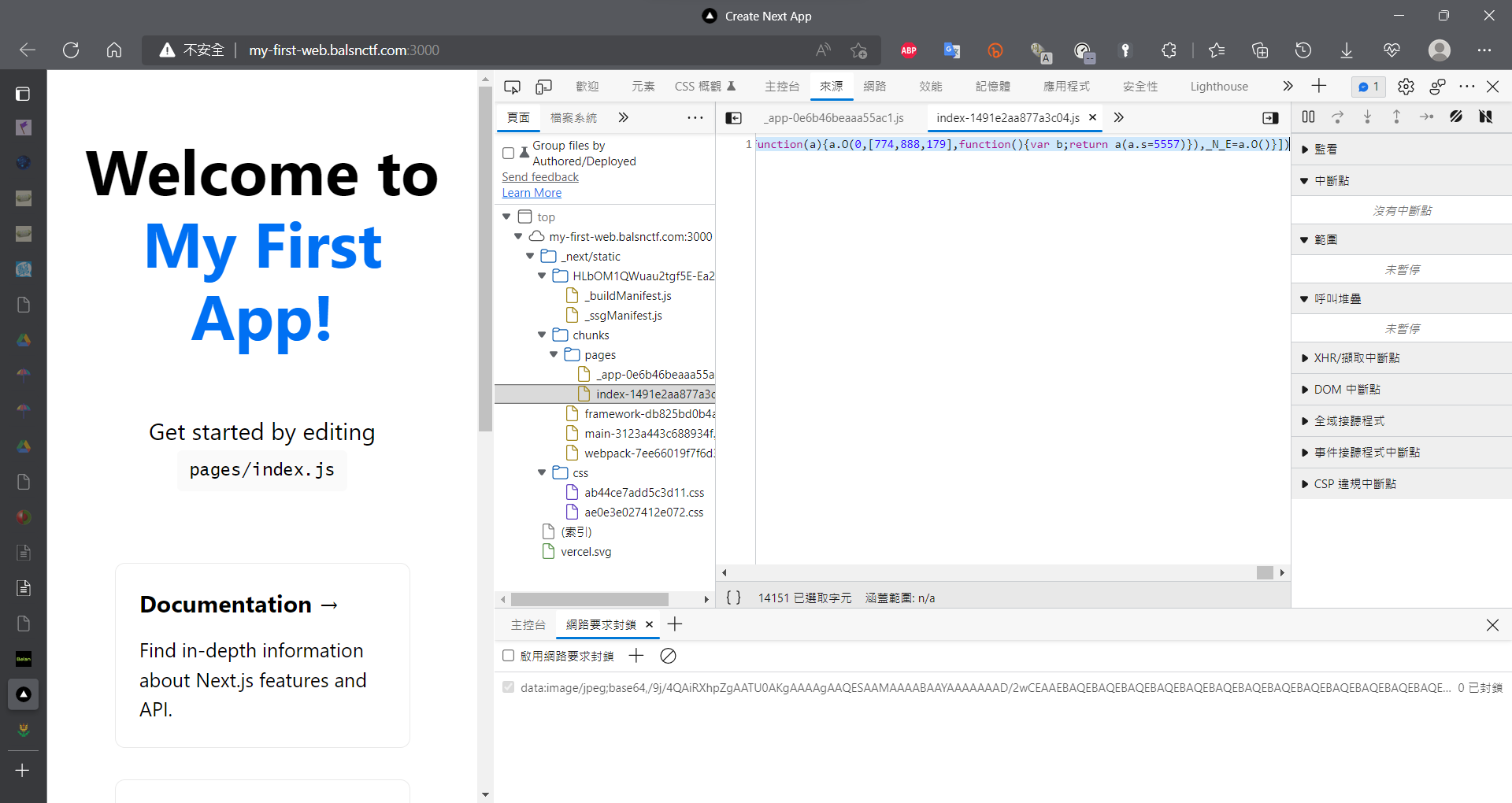This screenshot has width=1512, height=803.
Task: Collapse the chunks folder
Action: click(x=542, y=335)
